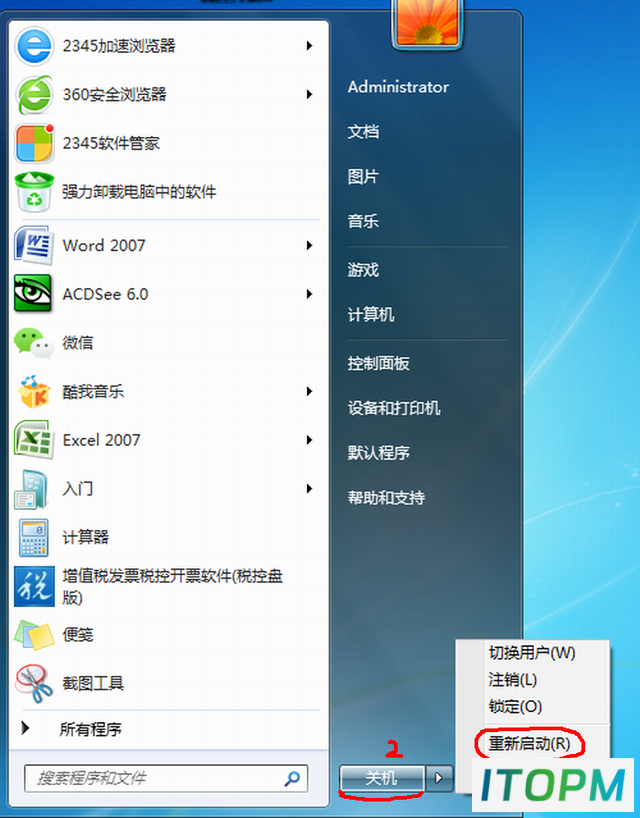Open the 2345加速浏览器 browser icon
This screenshot has height=818, width=640.
[x=34, y=46]
